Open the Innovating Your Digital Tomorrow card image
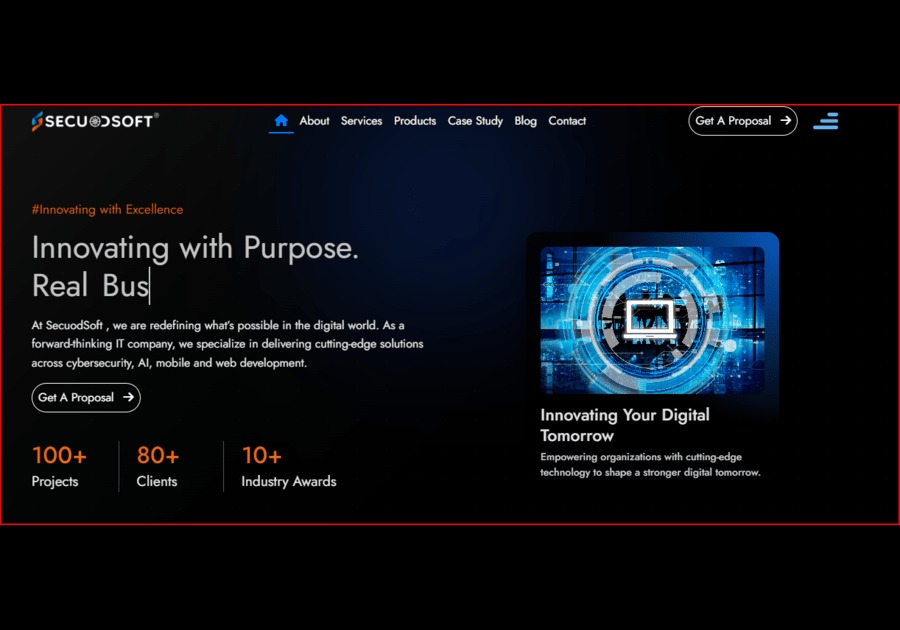The height and width of the screenshot is (630, 900). [654, 318]
